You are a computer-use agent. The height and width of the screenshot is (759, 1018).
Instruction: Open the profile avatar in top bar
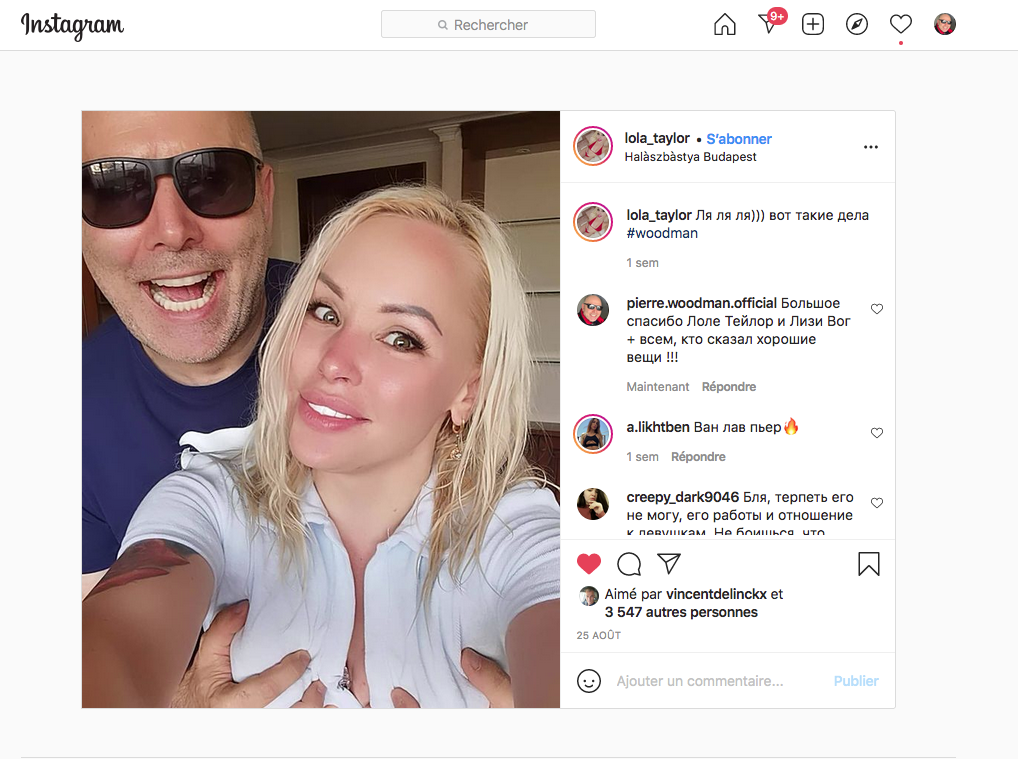(945, 24)
